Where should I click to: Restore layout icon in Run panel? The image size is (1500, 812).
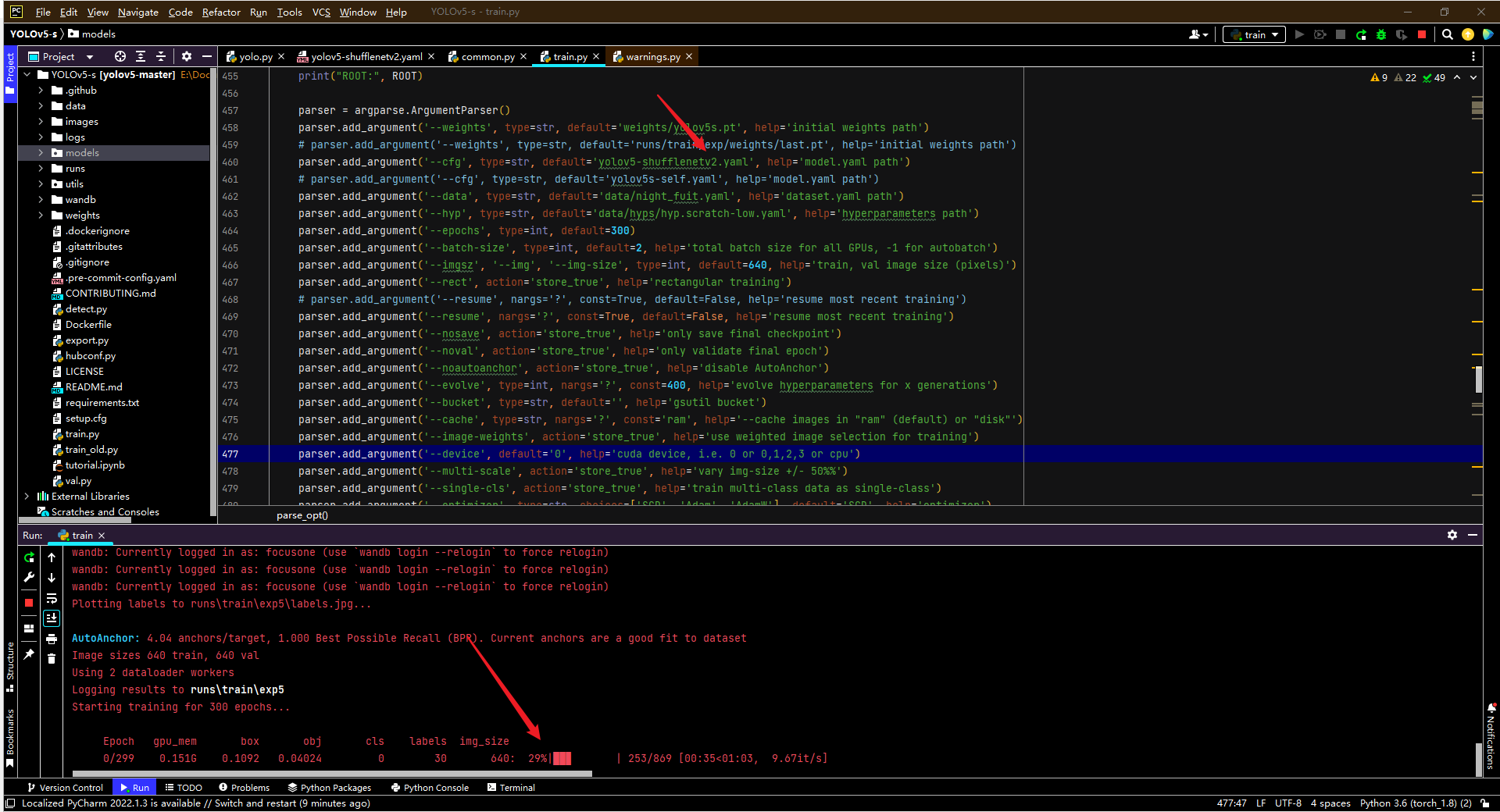(29, 629)
